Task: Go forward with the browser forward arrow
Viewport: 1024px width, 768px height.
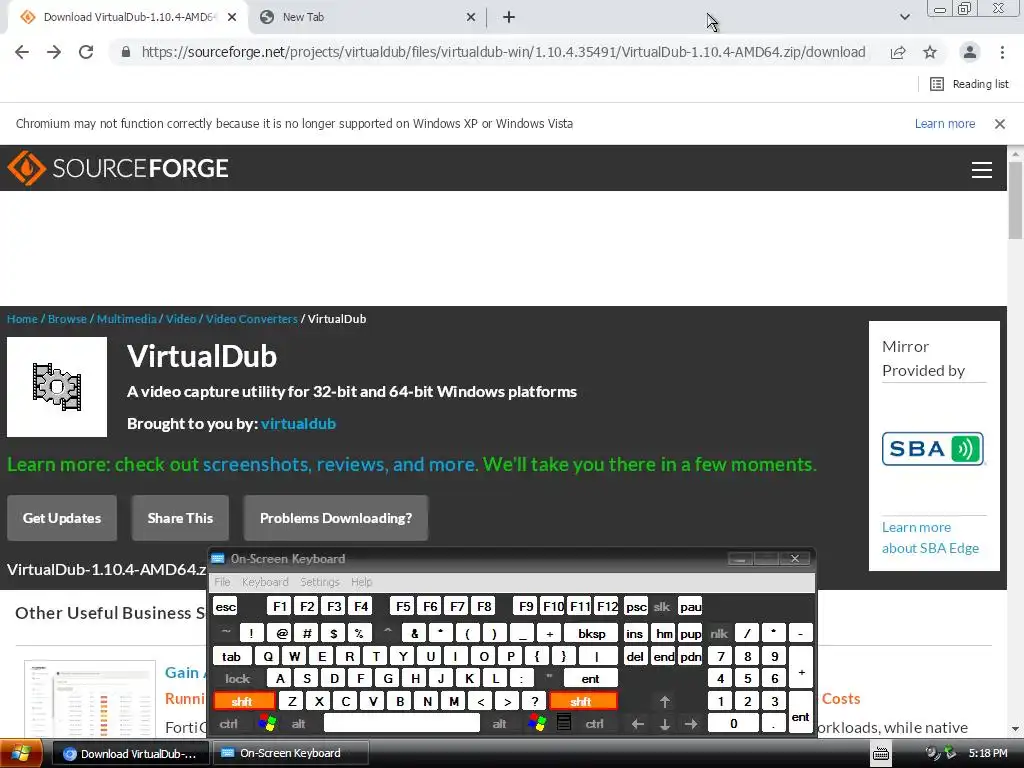Action: click(x=54, y=52)
